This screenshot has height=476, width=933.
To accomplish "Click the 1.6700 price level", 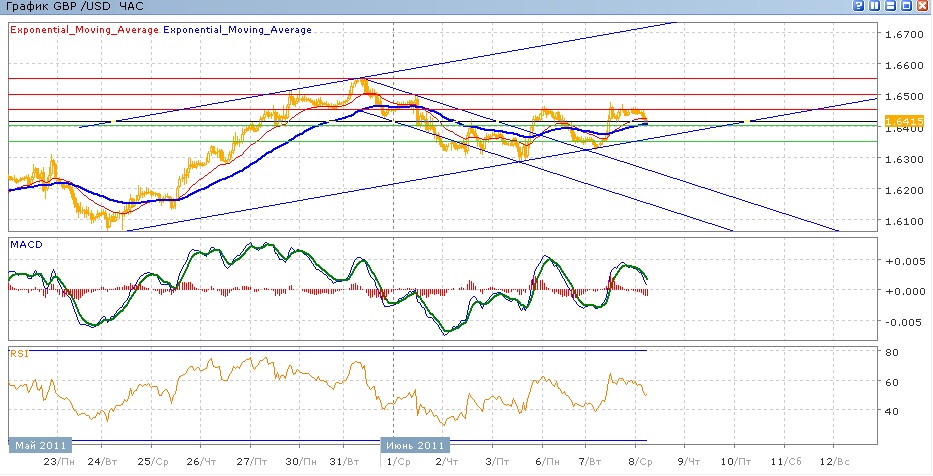I will pyautogui.click(x=905, y=35).
